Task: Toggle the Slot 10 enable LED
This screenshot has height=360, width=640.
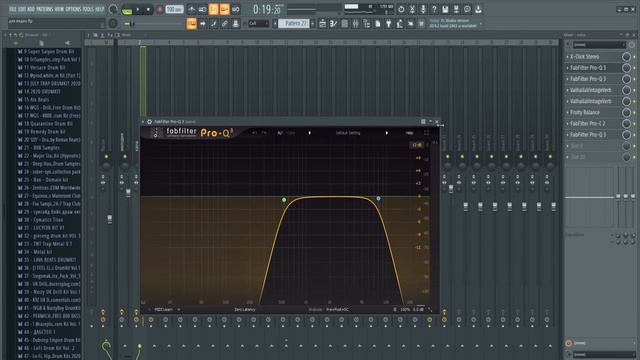Action: point(635,157)
